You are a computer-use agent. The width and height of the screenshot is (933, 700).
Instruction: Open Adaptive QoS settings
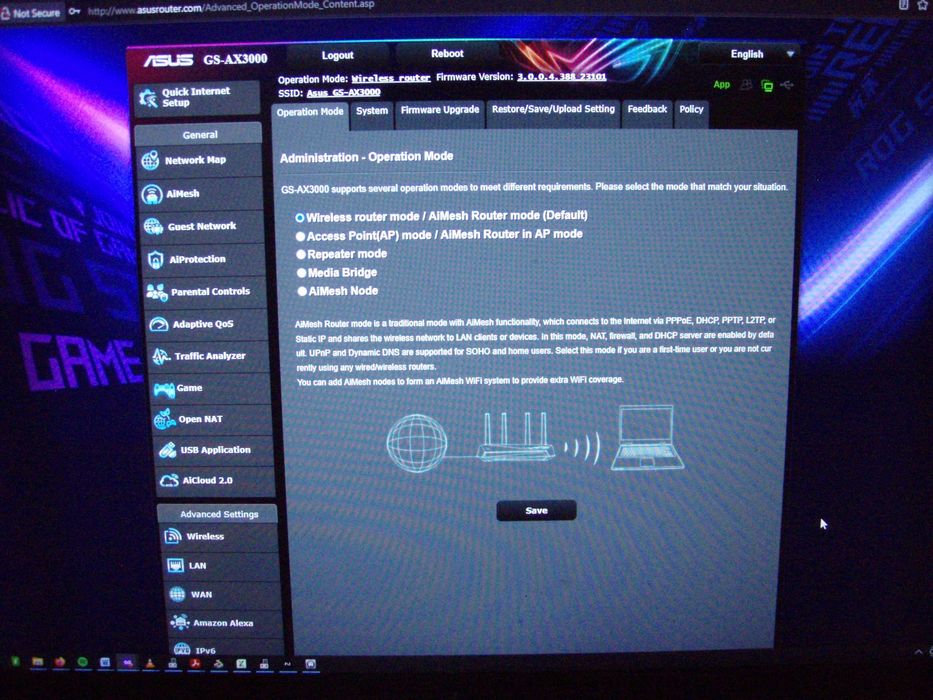coord(208,324)
